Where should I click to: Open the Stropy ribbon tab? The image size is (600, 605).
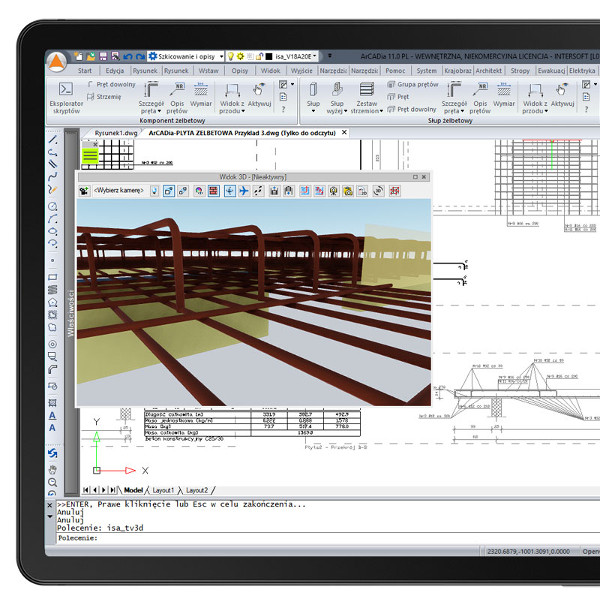pos(520,71)
